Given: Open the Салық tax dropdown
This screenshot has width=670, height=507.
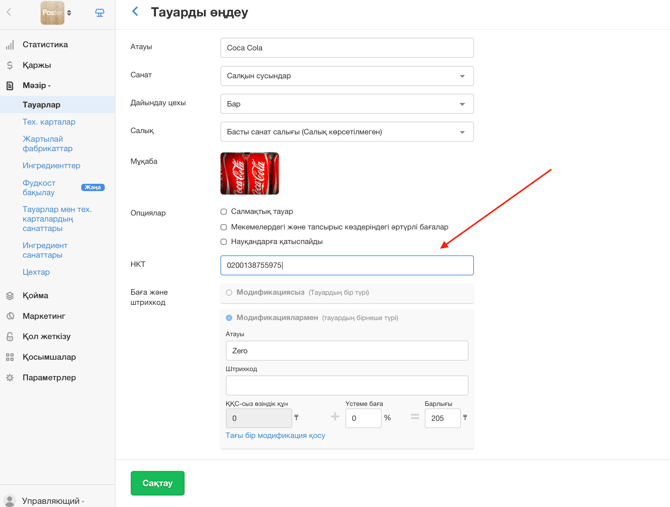Looking at the screenshot, I should (x=347, y=132).
